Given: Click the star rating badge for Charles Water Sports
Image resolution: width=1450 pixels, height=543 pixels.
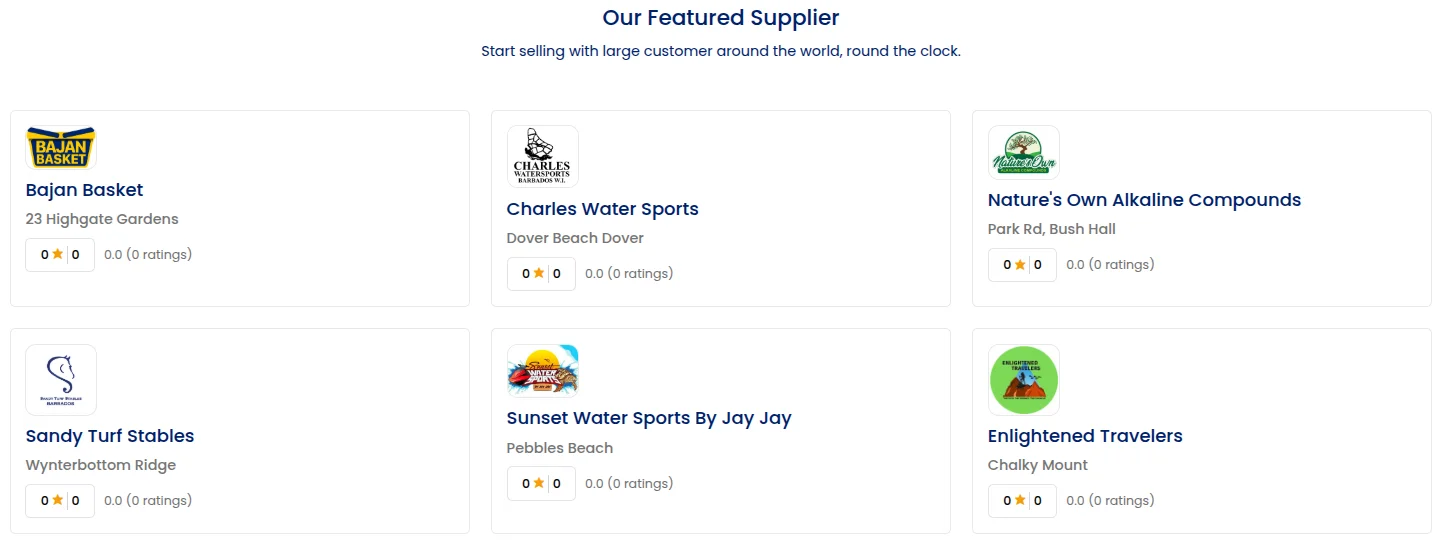Looking at the screenshot, I should click(x=541, y=274).
